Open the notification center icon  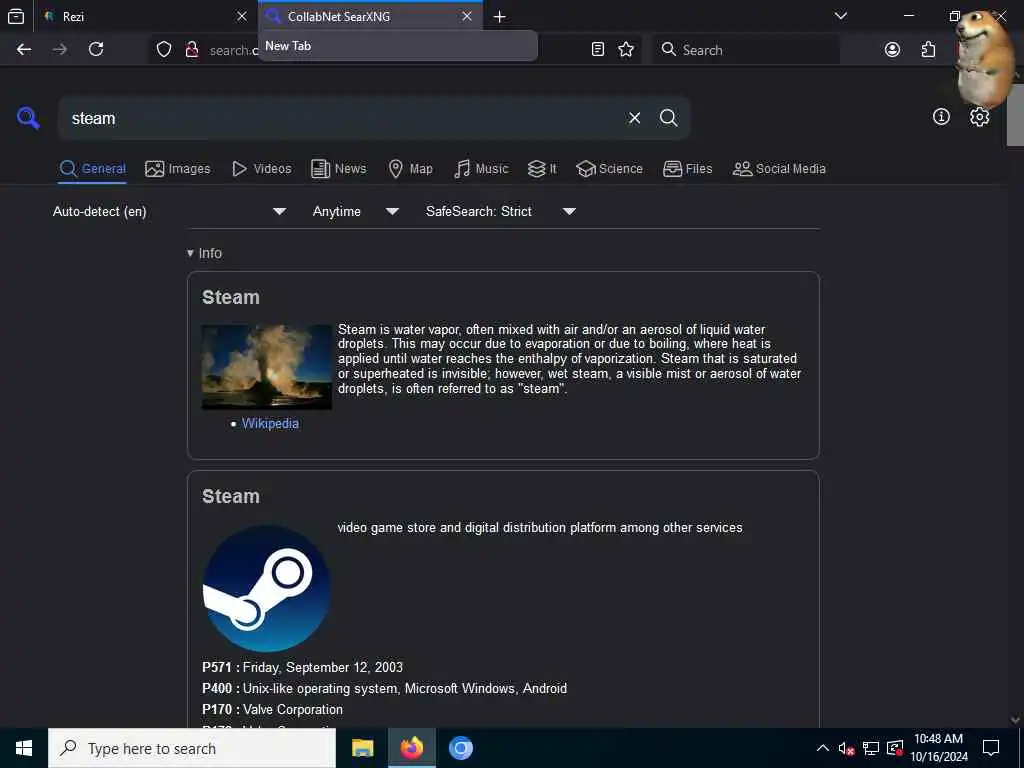pos(991,748)
